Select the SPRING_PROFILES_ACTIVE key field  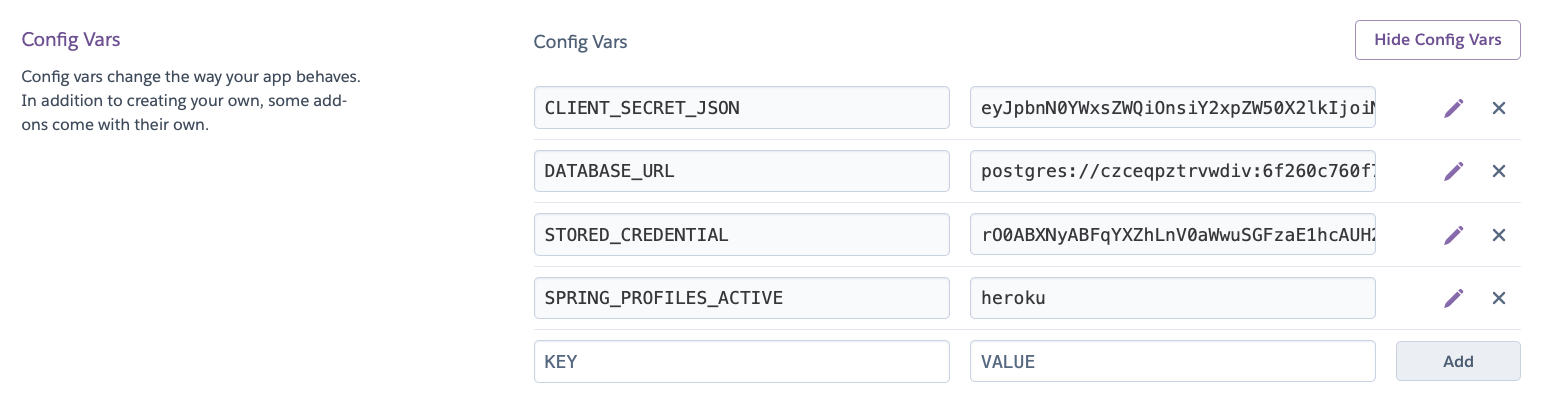pyautogui.click(x=742, y=298)
